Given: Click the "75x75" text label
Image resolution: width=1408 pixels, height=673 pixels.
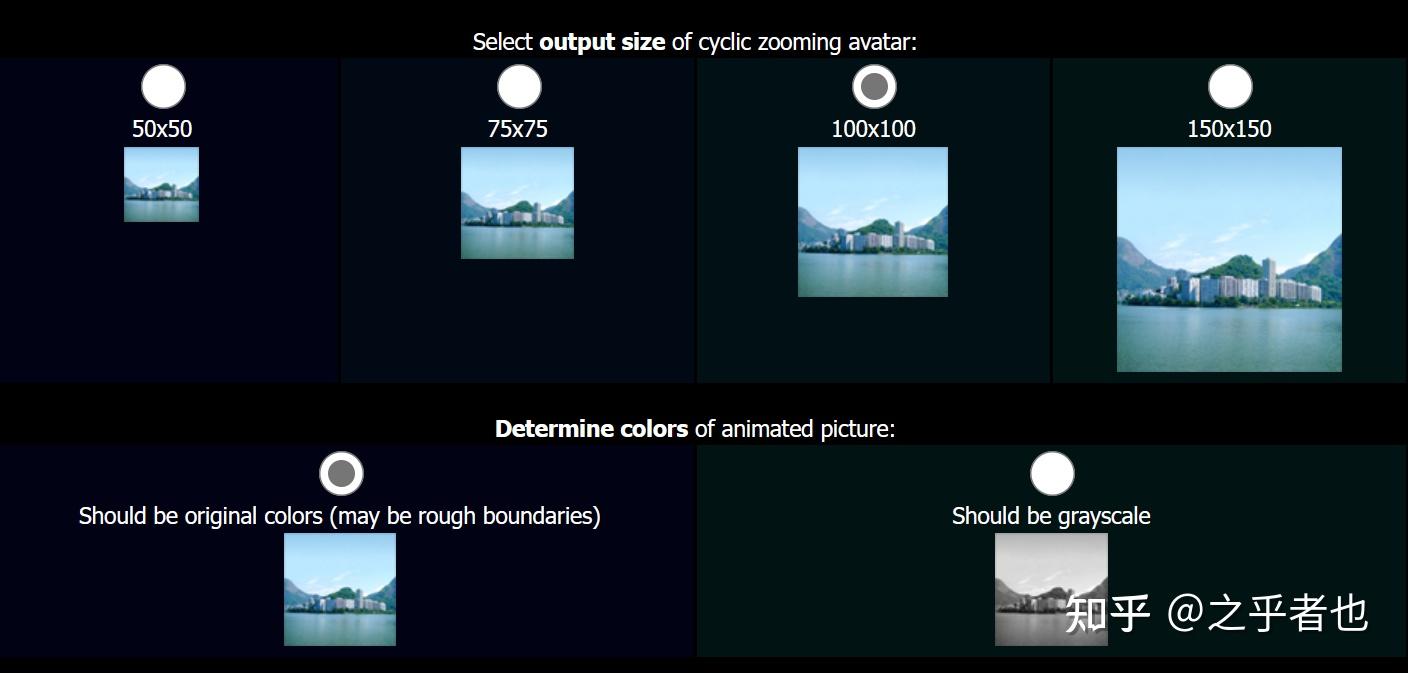Looking at the screenshot, I should (518, 129).
